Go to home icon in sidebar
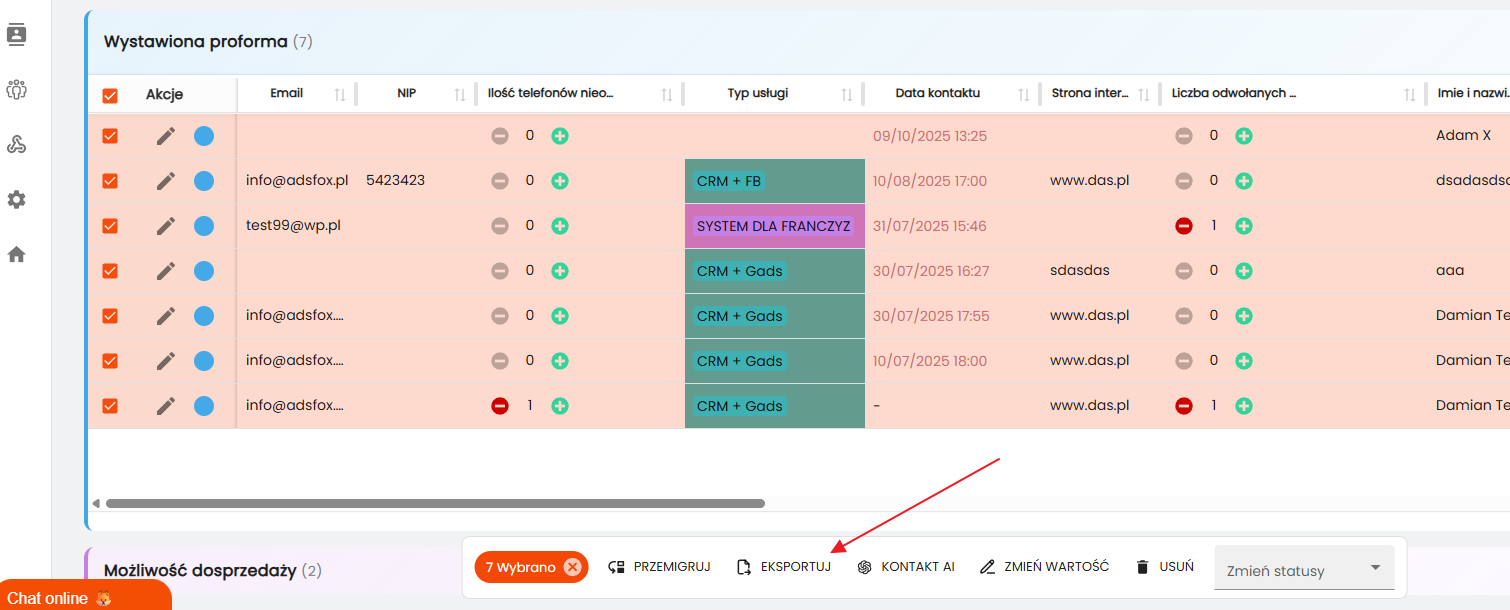Screen dimensions: 1510x610 pyautogui.click(x=16, y=255)
